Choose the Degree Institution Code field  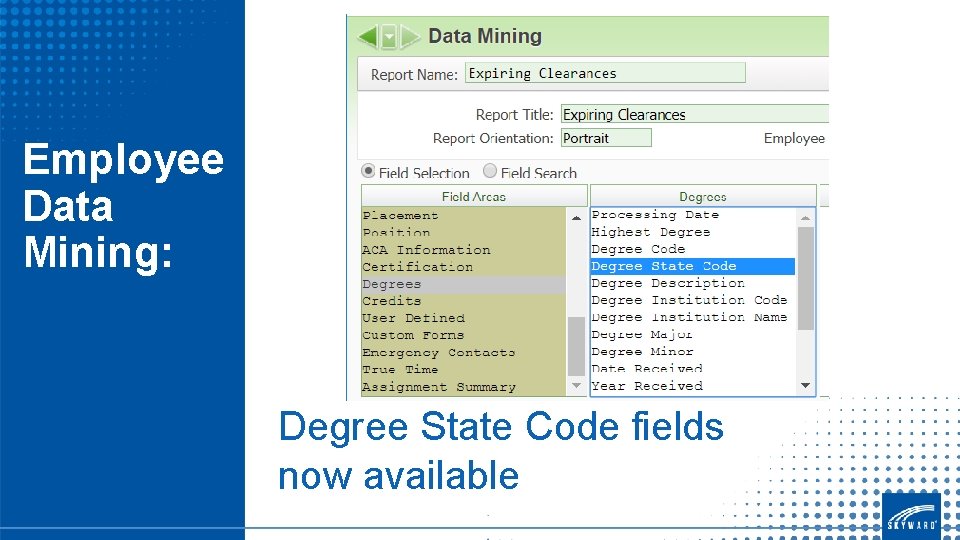pos(693,301)
